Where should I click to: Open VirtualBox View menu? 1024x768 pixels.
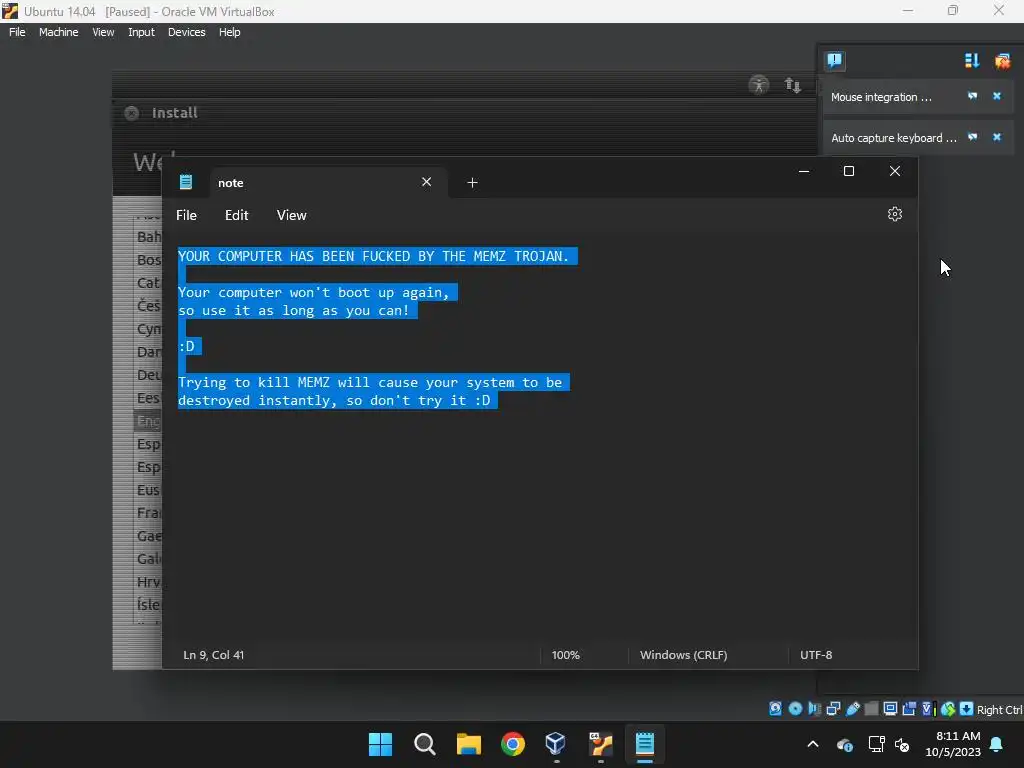pyautogui.click(x=103, y=32)
